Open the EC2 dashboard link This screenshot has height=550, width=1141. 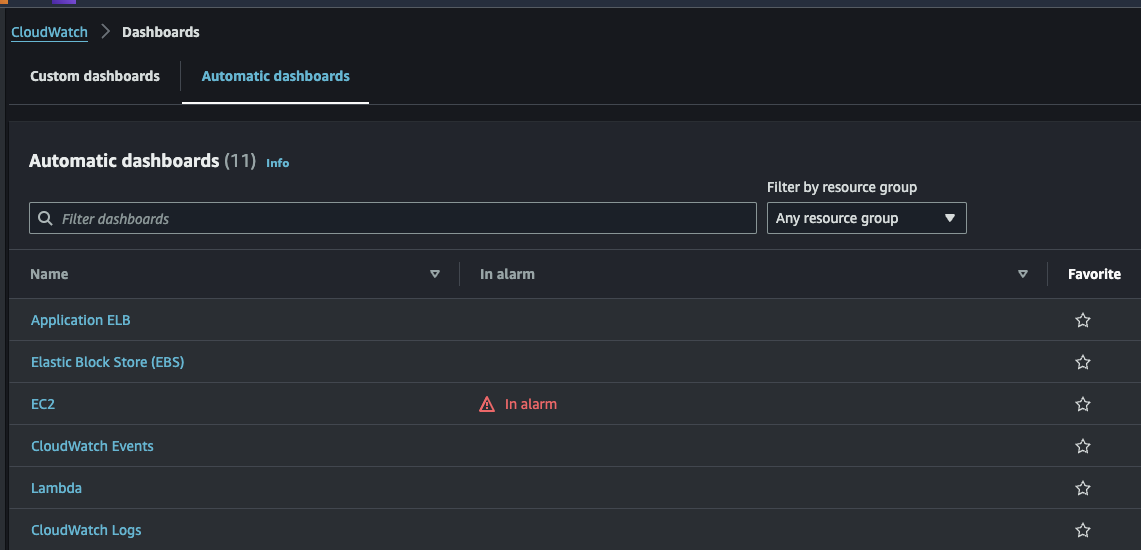pyautogui.click(x=43, y=404)
